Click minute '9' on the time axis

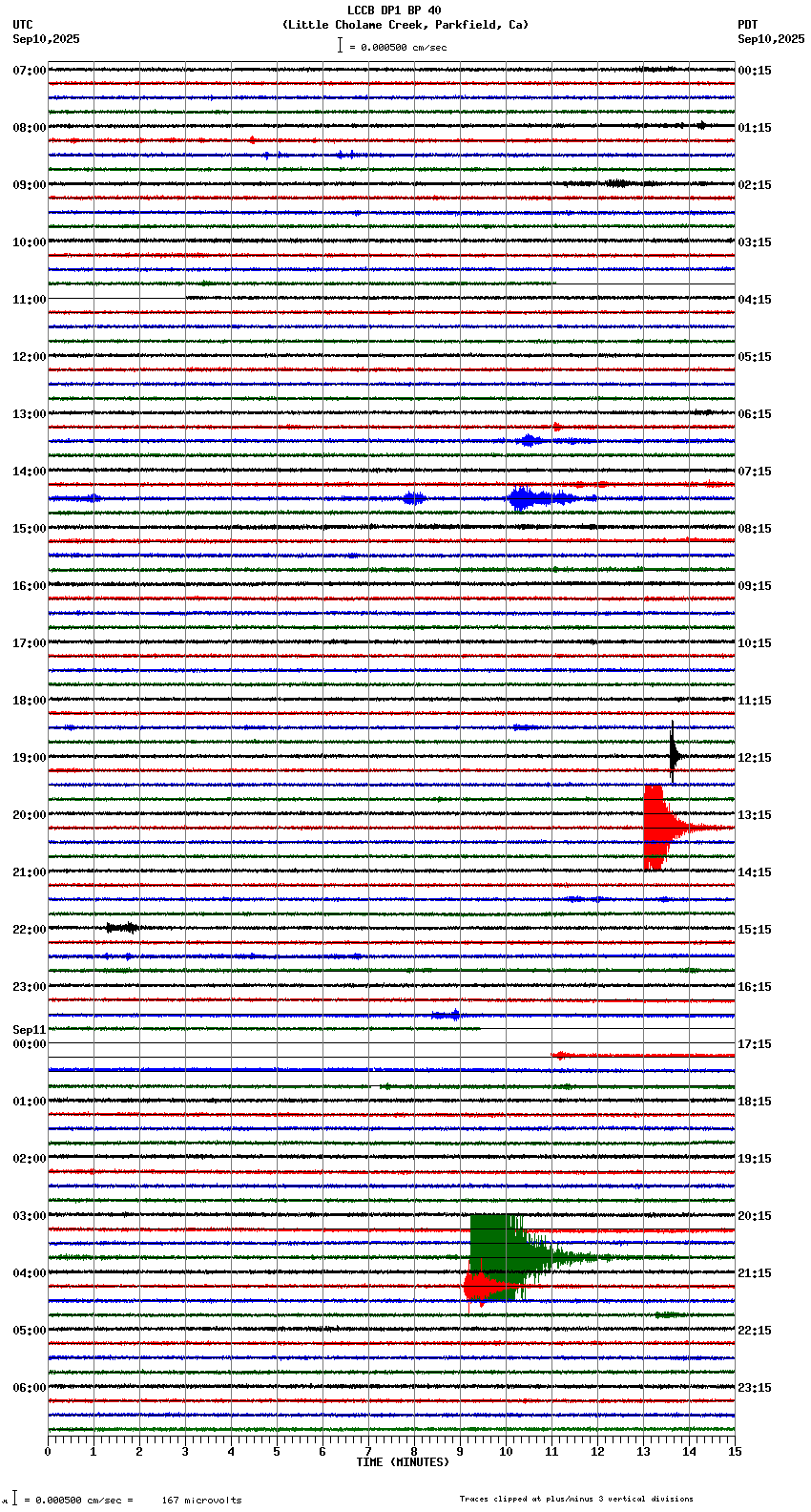point(460,1452)
